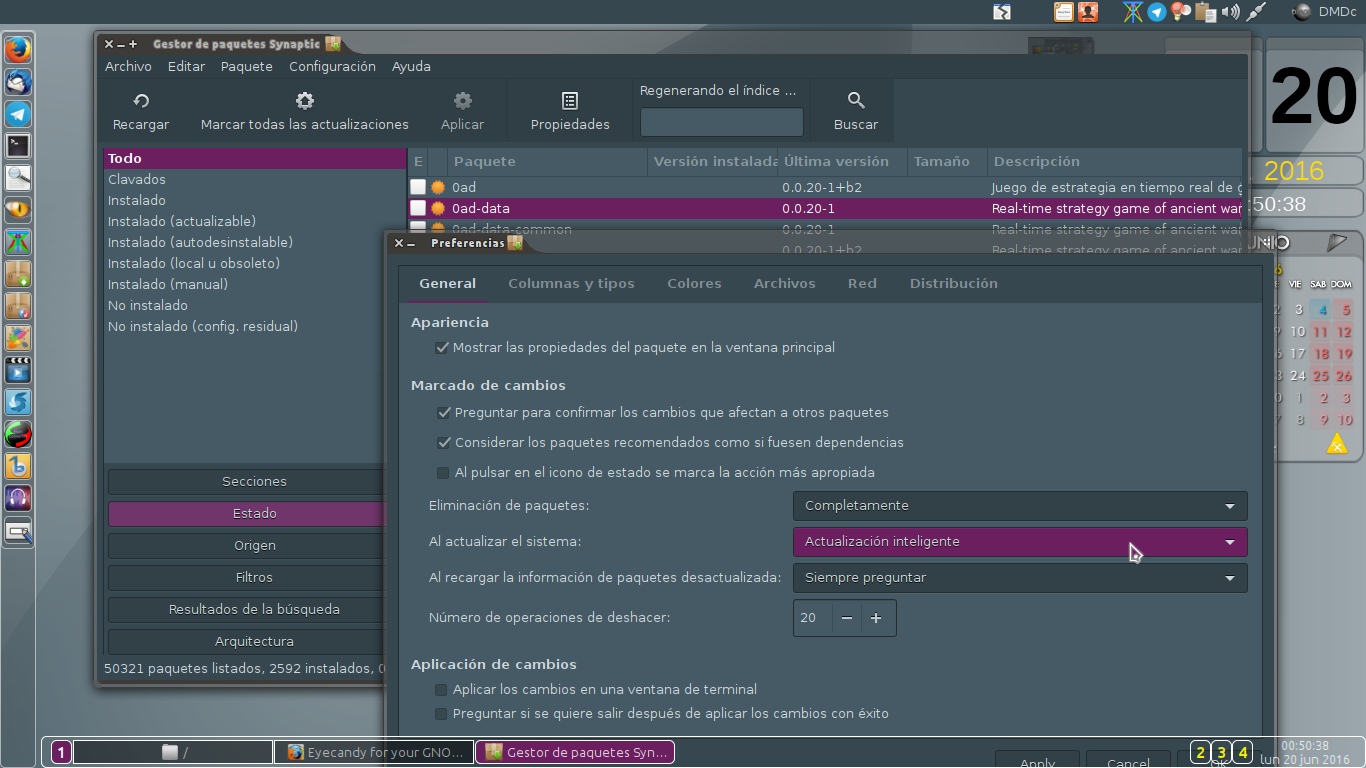
Task: Click 'Eyecandy for your GNO...' taskbar entry
Action: (374, 752)
